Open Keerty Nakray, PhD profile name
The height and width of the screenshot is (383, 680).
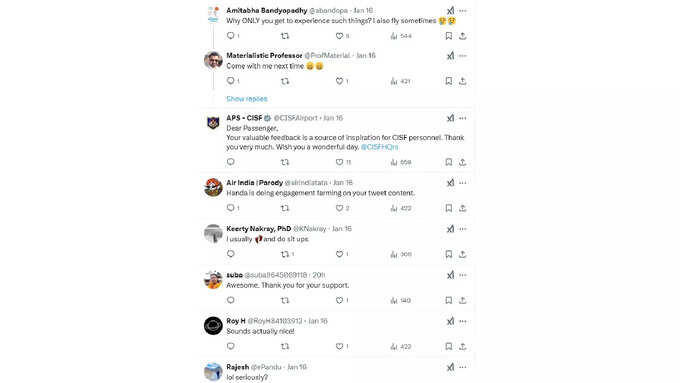[258, 229]
